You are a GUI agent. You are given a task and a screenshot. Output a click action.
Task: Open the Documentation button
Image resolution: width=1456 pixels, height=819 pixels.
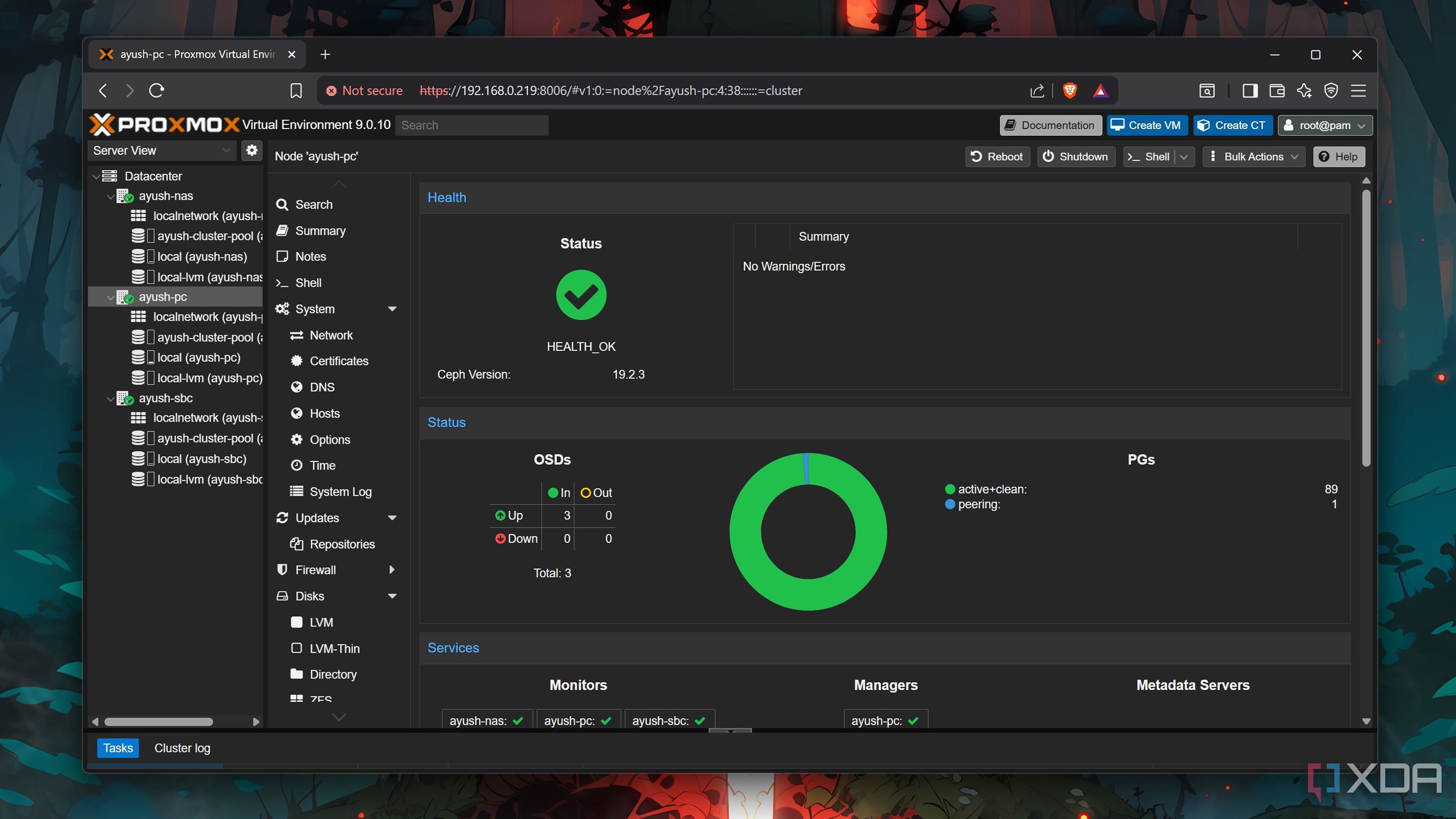1051,126
